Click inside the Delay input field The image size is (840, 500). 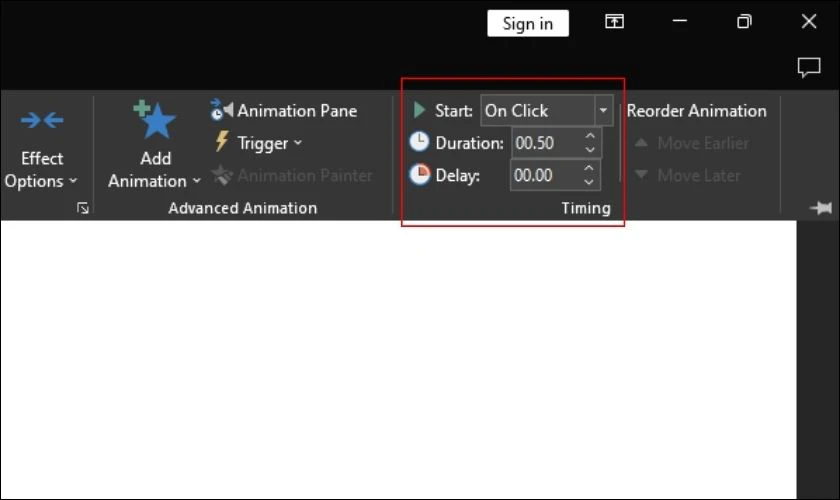[545, 175]
